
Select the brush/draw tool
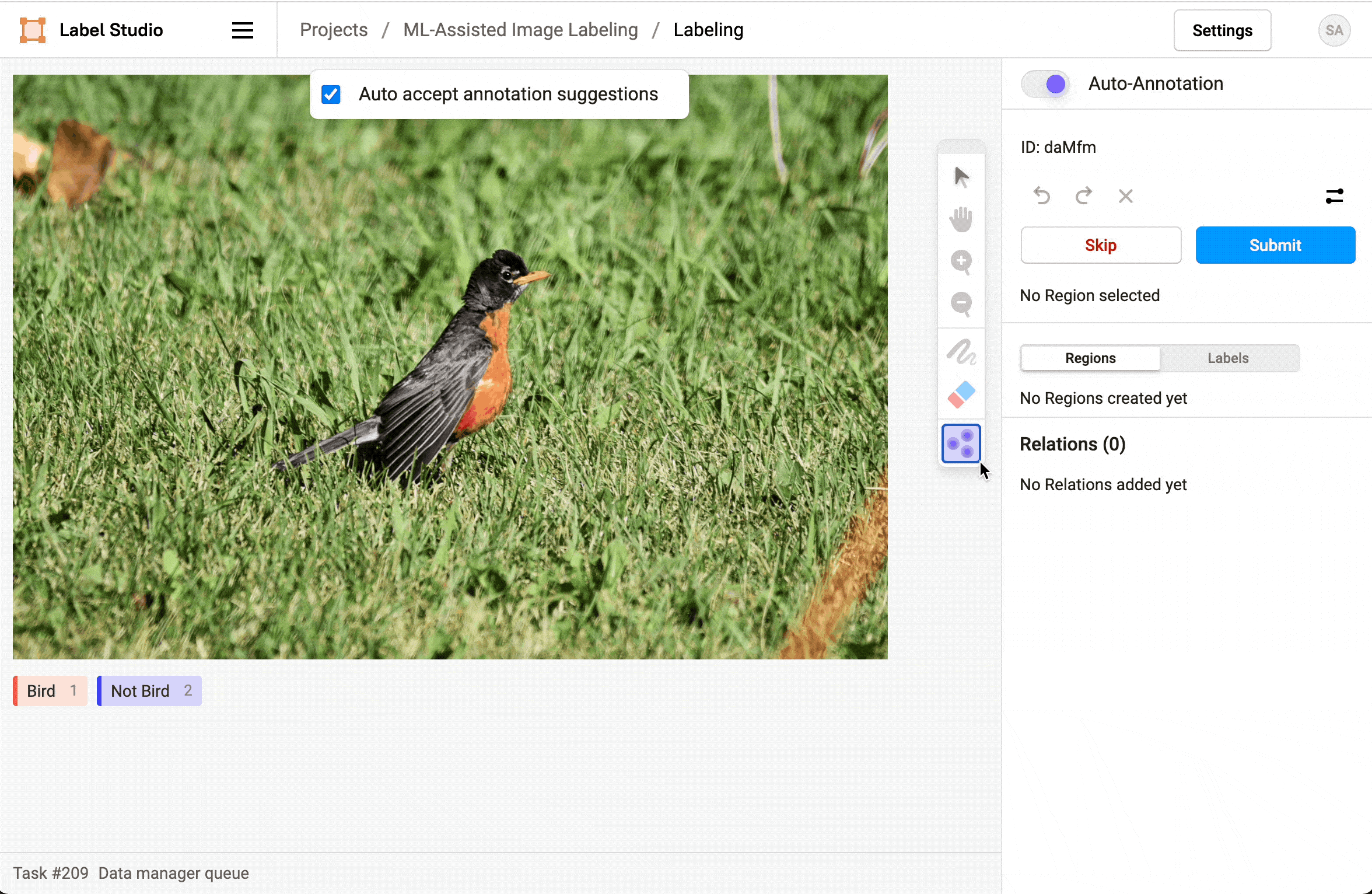(x=961, y=351)
